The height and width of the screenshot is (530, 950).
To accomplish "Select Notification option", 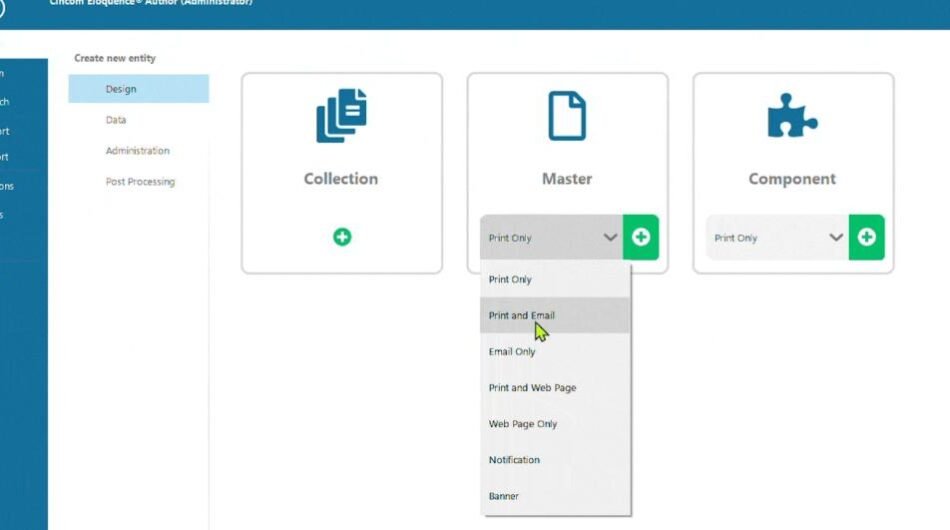I will [x=556, y=460].
